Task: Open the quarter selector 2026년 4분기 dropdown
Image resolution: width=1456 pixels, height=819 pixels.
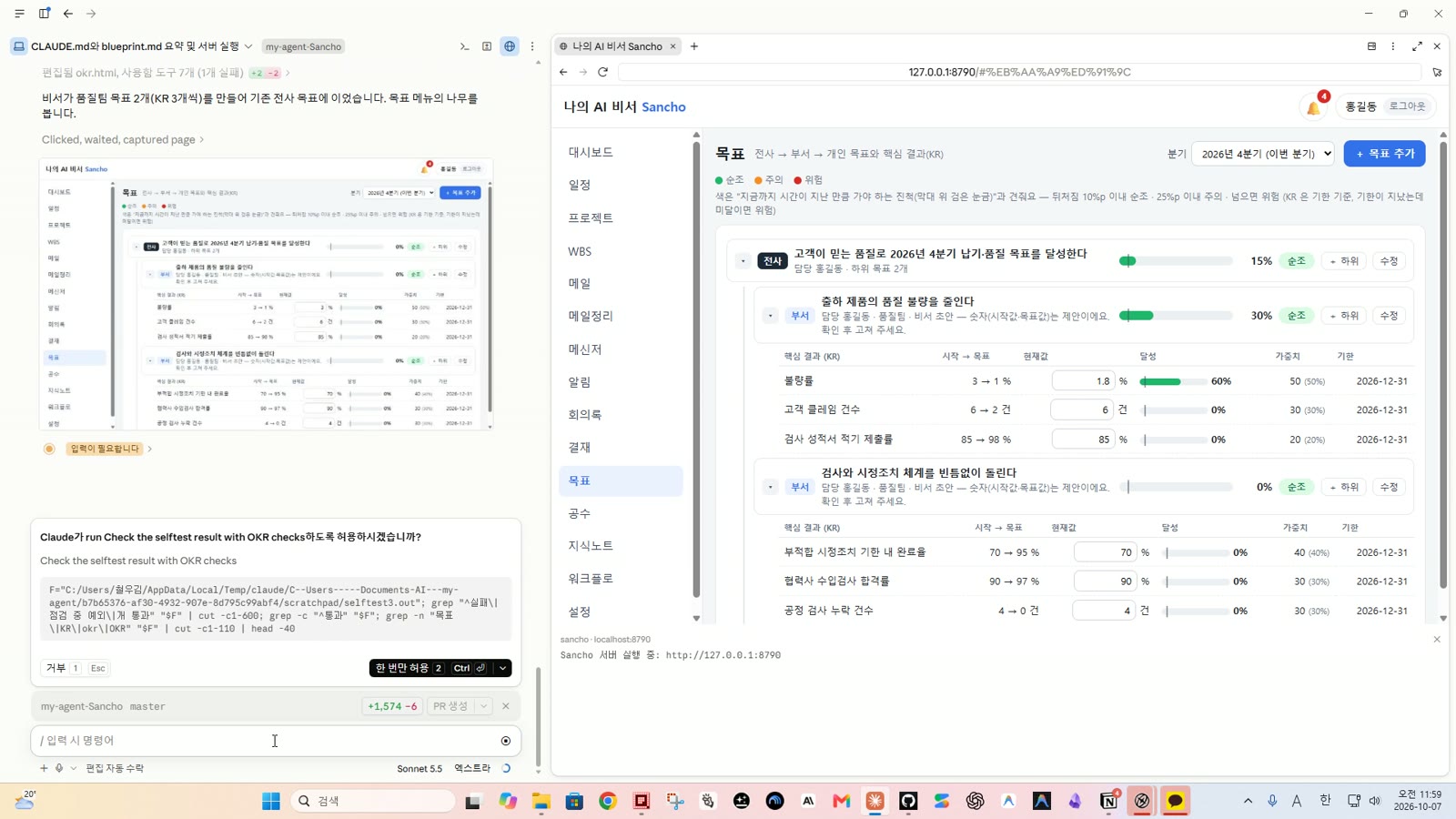Action: tap(1263, 154)
